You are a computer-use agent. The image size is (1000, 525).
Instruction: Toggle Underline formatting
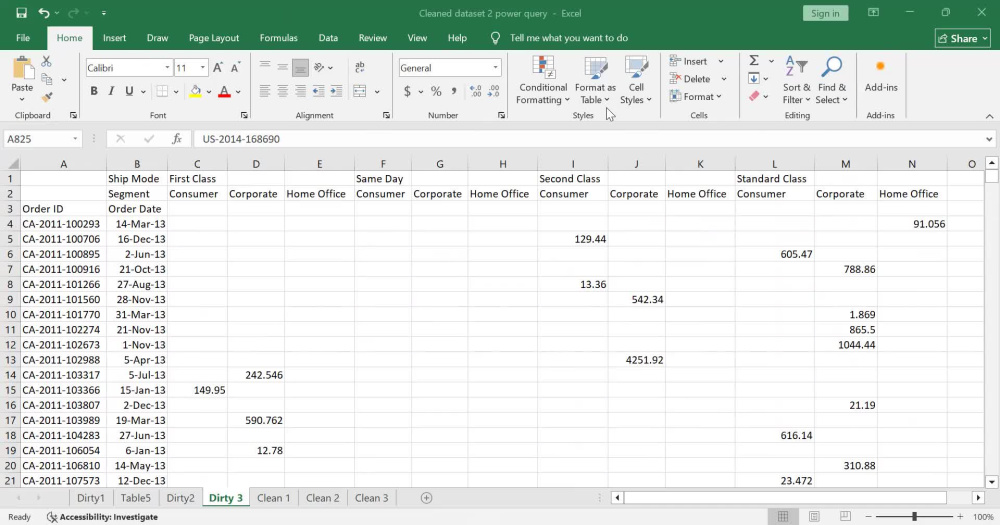tap(129, 91)
